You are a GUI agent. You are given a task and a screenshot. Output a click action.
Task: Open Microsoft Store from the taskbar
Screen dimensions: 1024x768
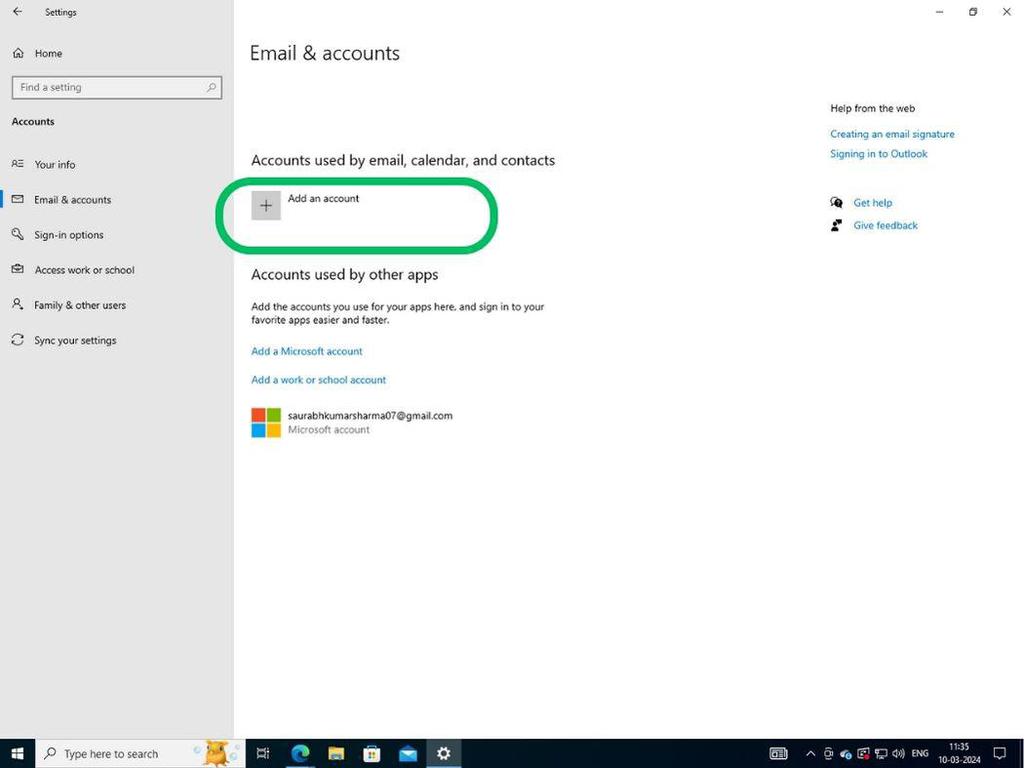(372, 754)
